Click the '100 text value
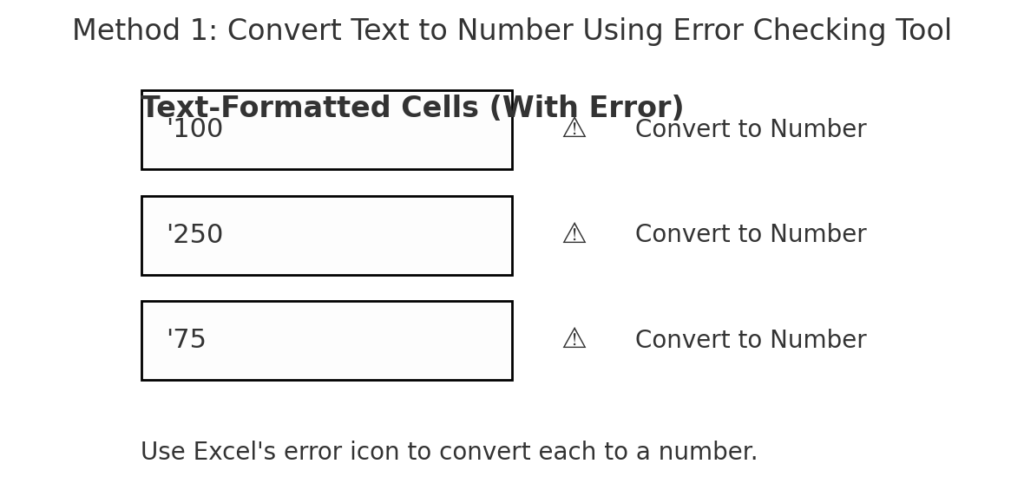1024x503 pixels. (195, 129)
